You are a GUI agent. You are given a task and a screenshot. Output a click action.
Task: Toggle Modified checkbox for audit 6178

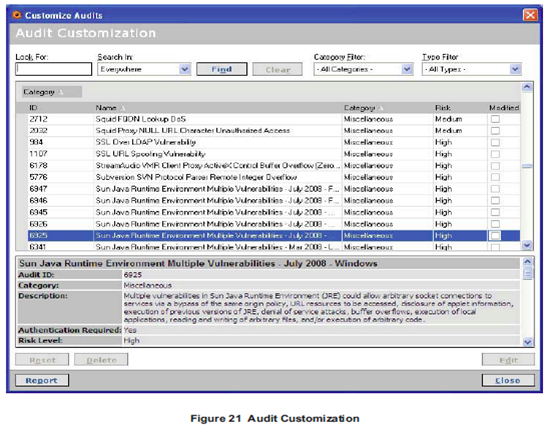pyautogui.click(x=495, y=166)
